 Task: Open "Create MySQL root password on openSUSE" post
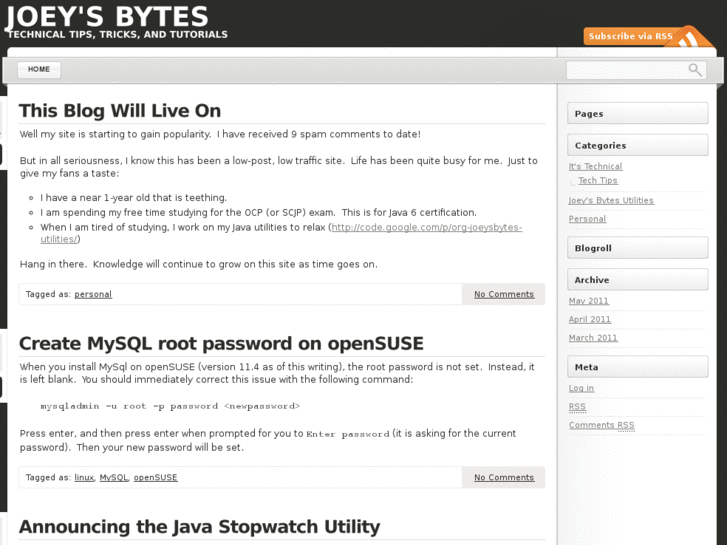click(x=221, y=343)
